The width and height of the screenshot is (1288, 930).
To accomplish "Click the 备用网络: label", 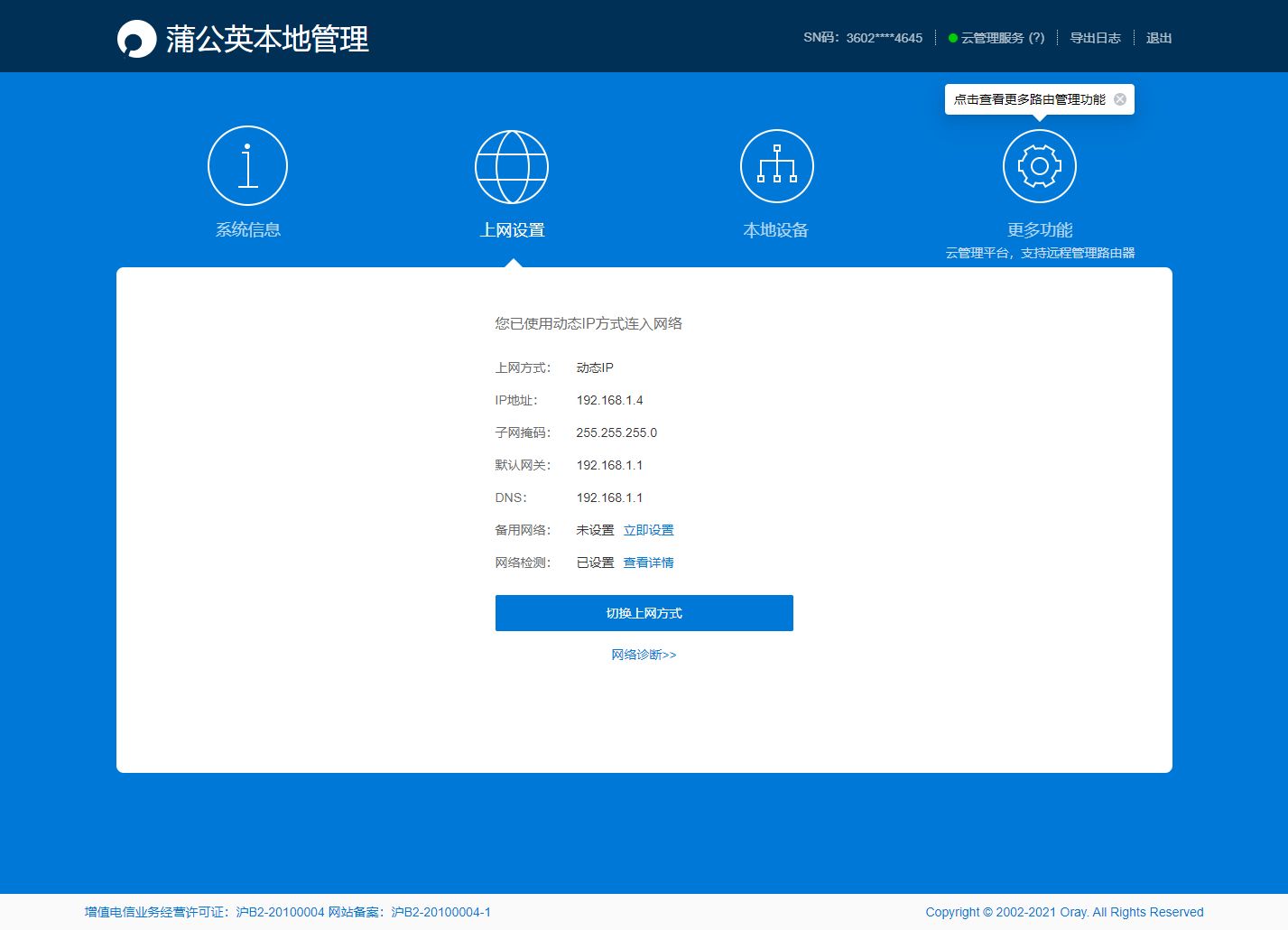I will pyautogui.click(x=523, y=530).
